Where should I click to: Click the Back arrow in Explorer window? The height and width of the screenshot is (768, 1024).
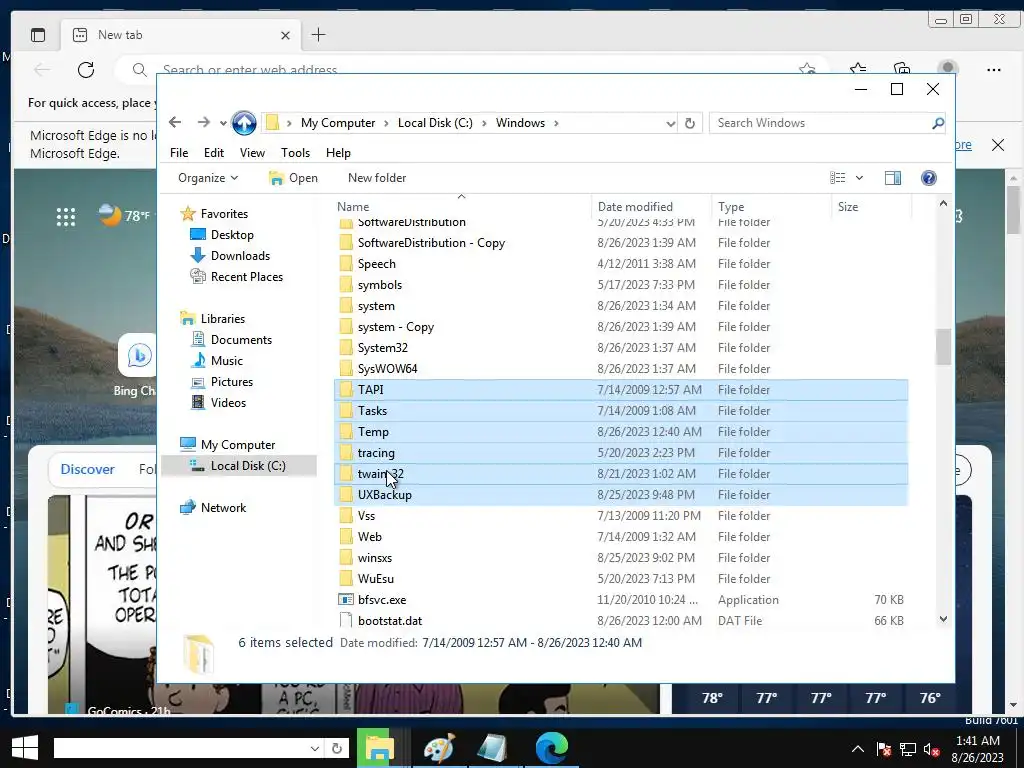(174, 122)
